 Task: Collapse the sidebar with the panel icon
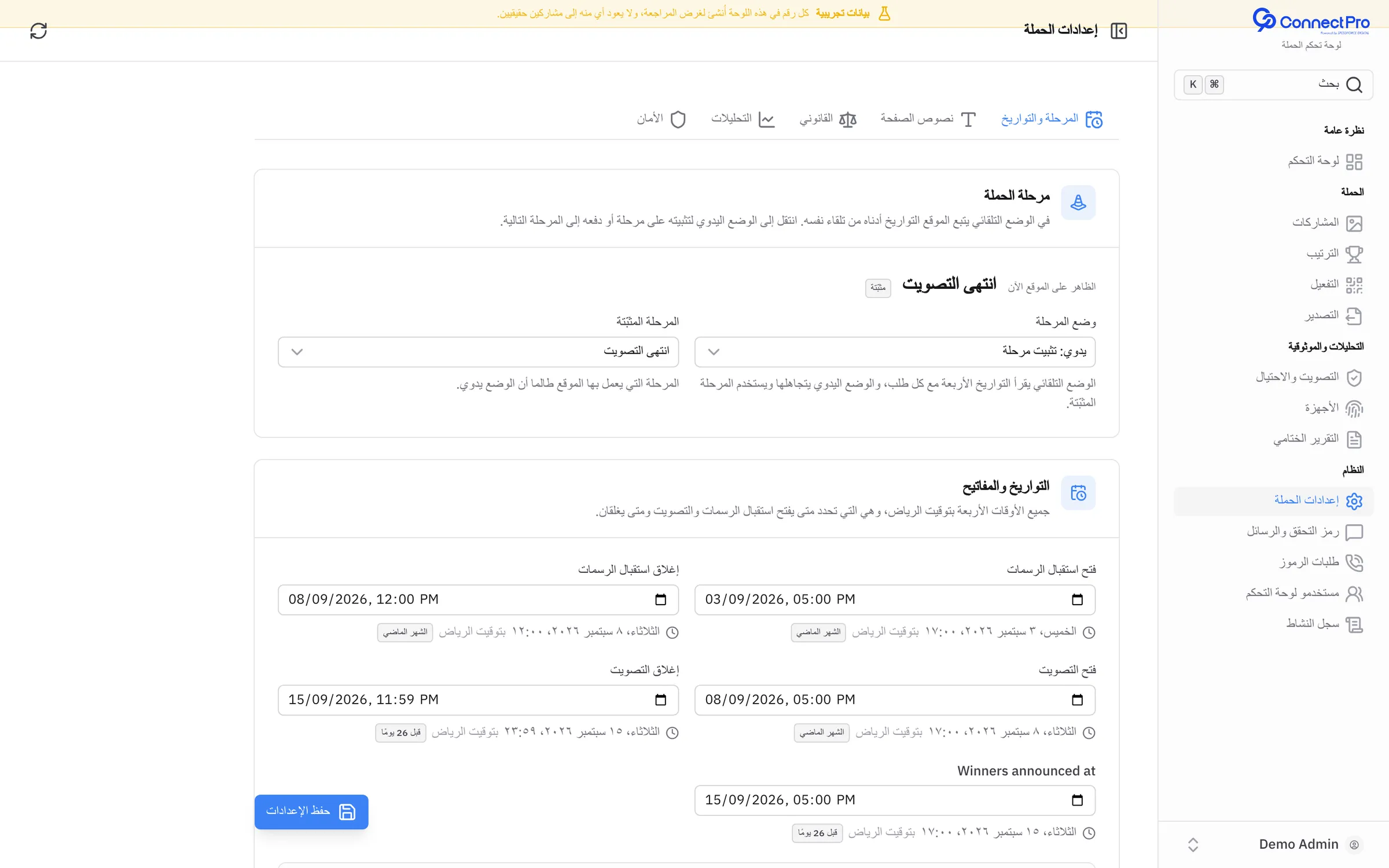point(1119,31)
